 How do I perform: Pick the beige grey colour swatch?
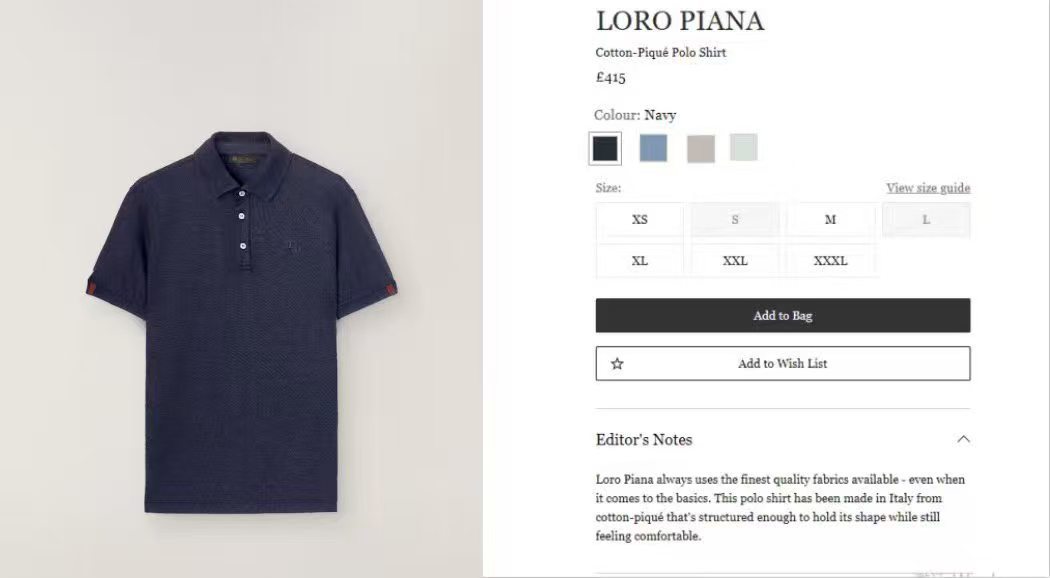click(x=700, y=149)
